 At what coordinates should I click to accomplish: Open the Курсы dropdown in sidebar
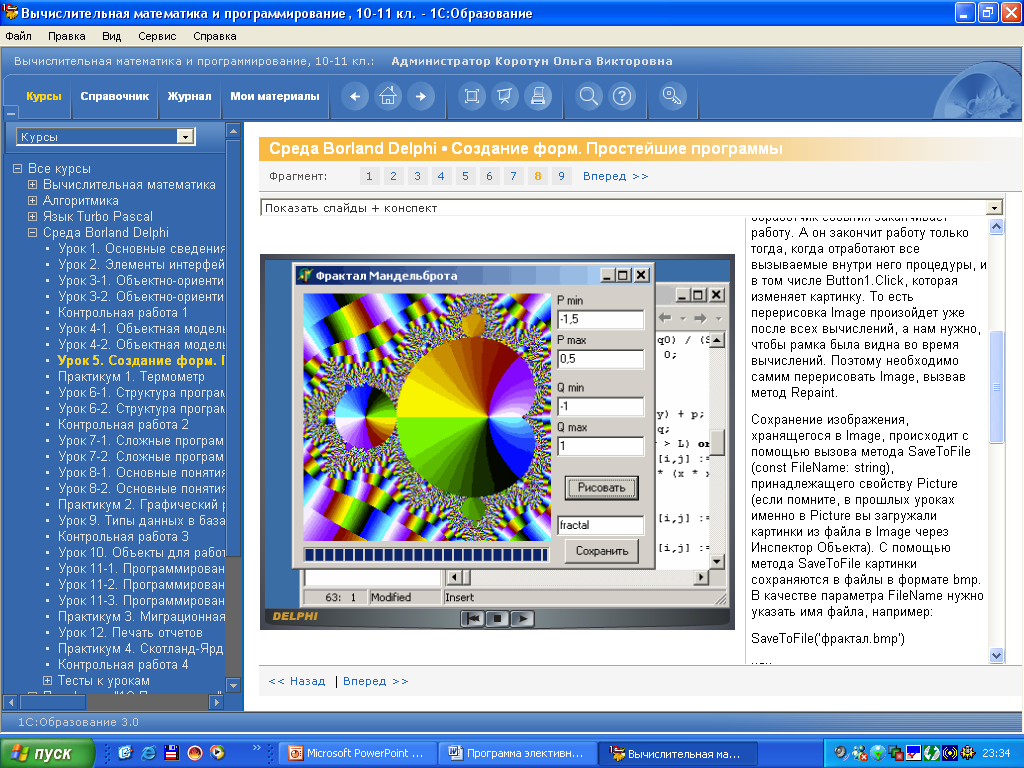185,136
